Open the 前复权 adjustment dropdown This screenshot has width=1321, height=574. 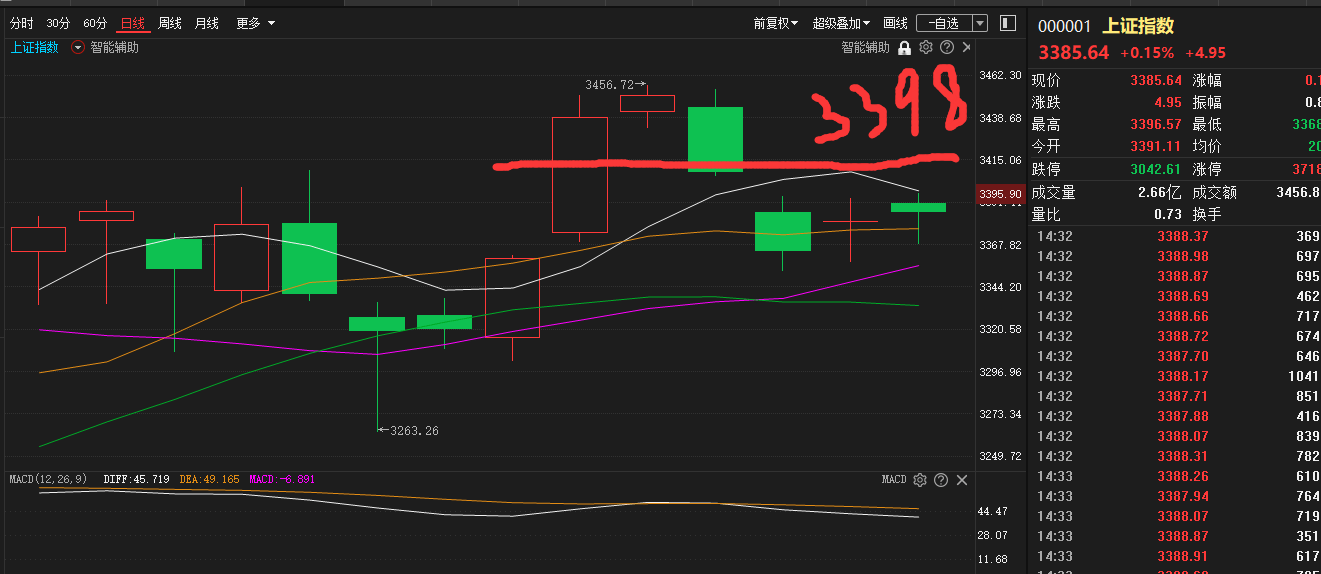[x=775, y=23]
